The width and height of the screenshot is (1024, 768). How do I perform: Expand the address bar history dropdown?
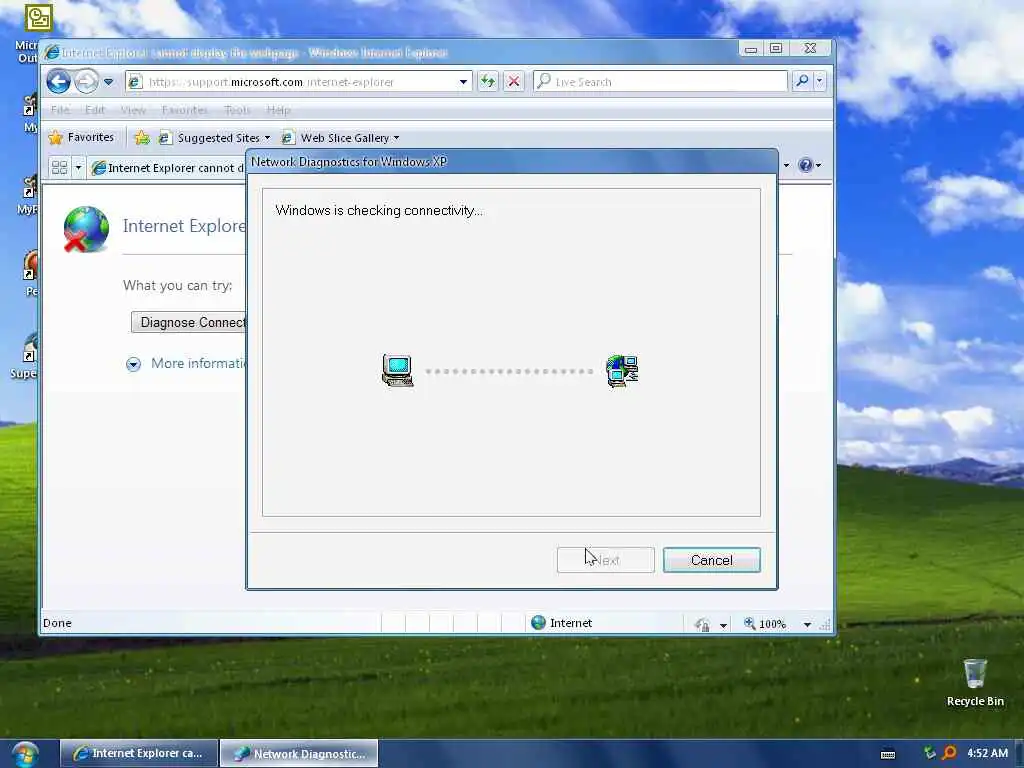click(463, 82)
